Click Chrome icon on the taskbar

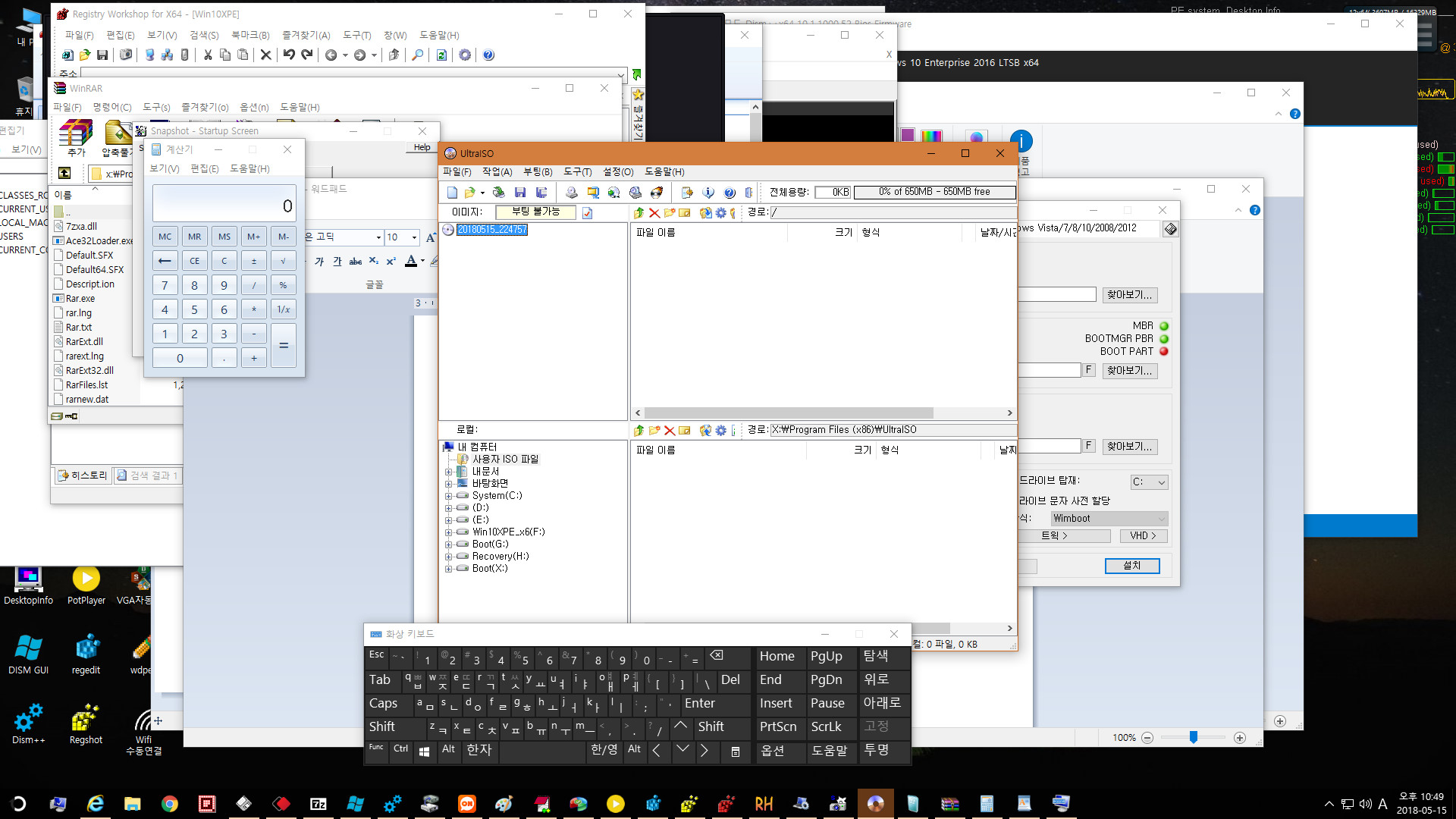coord(170,804)
